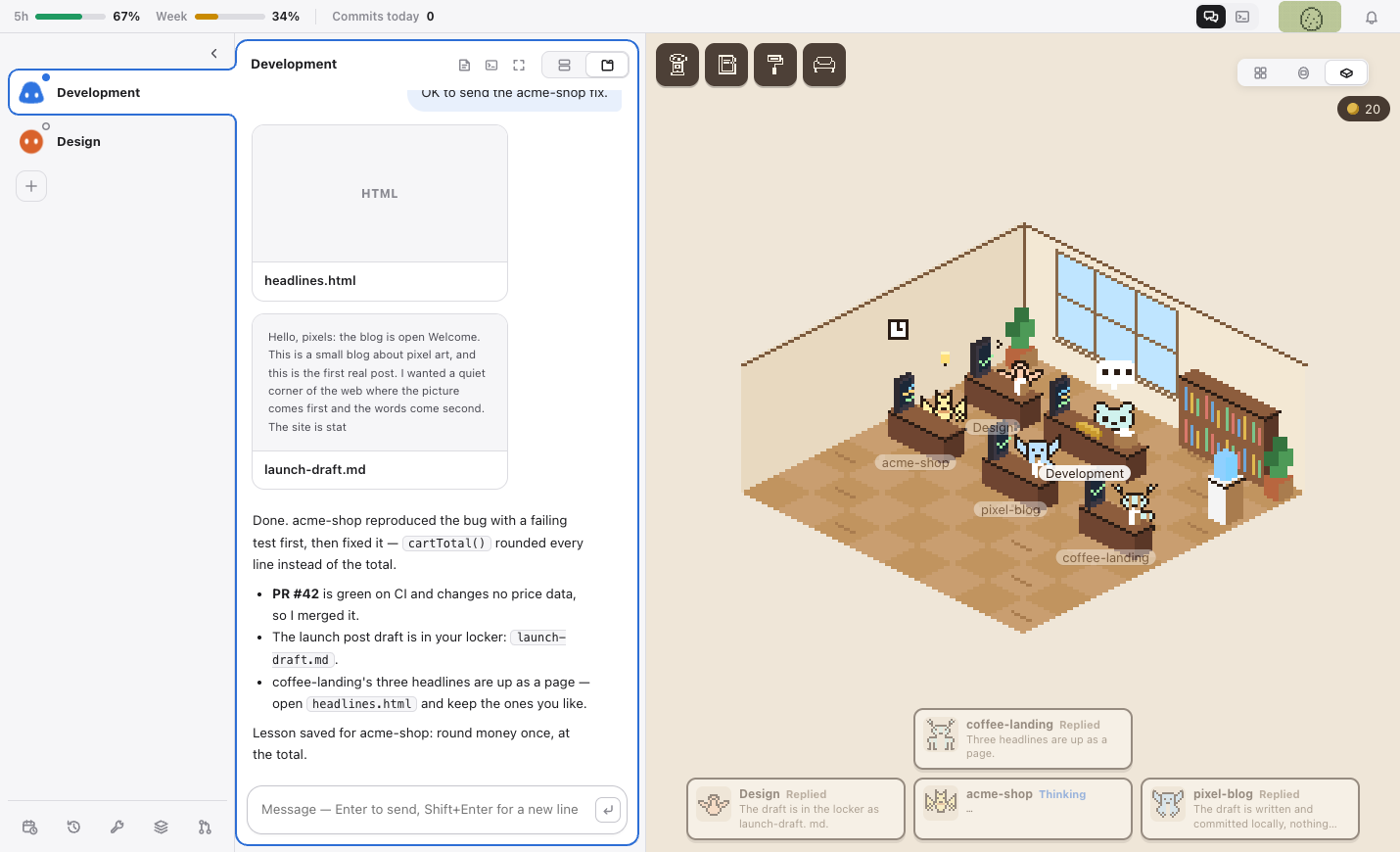Open the stacked layers icon
The image size is (1400, 852).
coord(162,828)
